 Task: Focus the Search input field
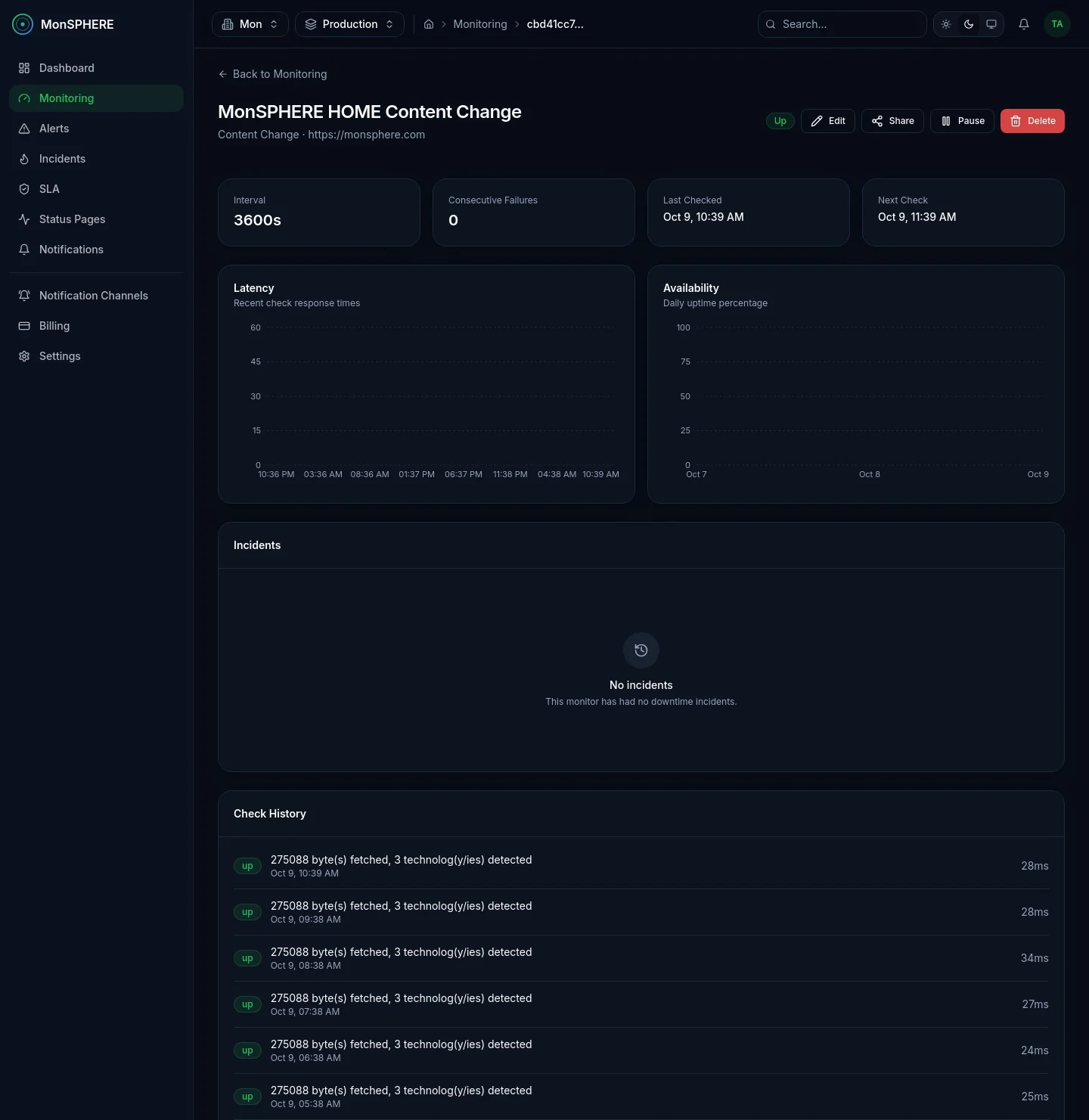(x=842, y=24)
